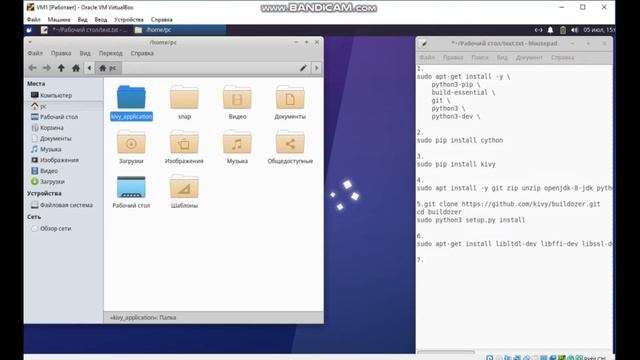Select the Рабочий стол folder icon
The height and width of the screenshot is (360, 640).
pos(131,187)
